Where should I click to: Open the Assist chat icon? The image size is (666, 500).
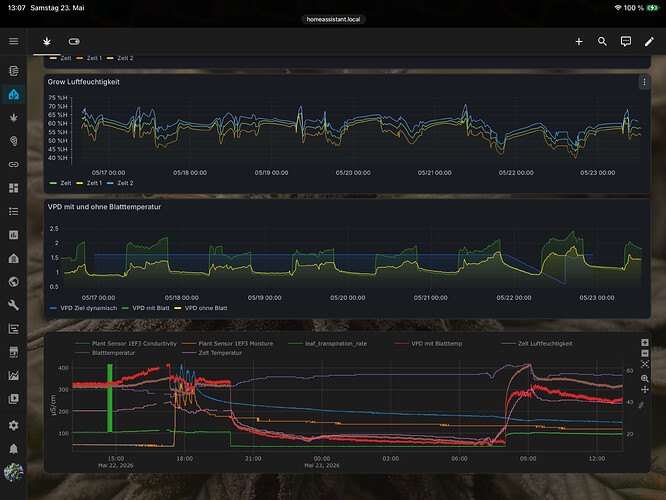tap(626, 41)
